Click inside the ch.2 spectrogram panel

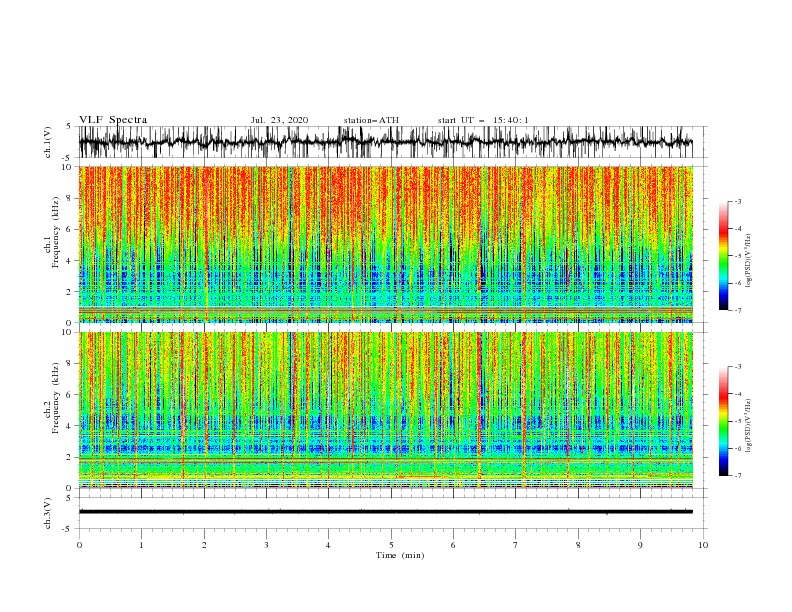[x=385, y=410]
